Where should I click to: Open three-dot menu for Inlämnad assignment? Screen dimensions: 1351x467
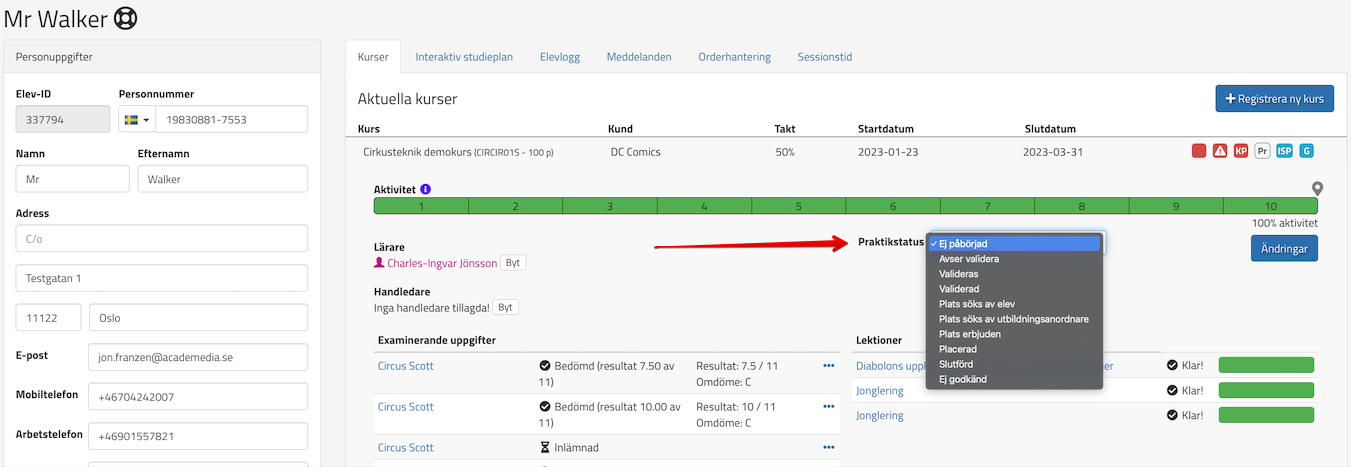point(828,448)
